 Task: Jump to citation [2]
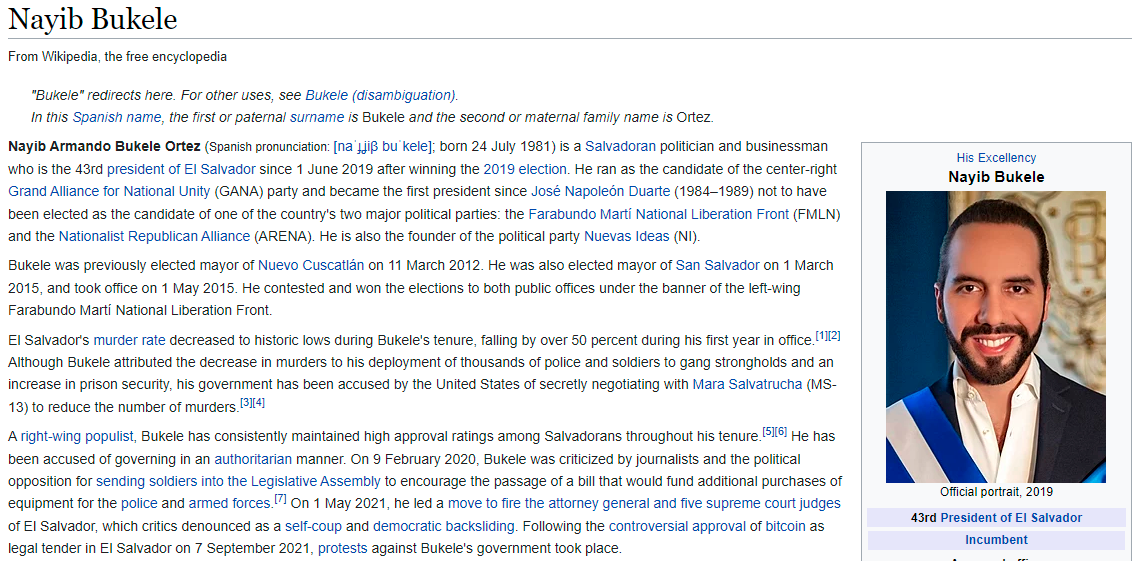point(835,336)
